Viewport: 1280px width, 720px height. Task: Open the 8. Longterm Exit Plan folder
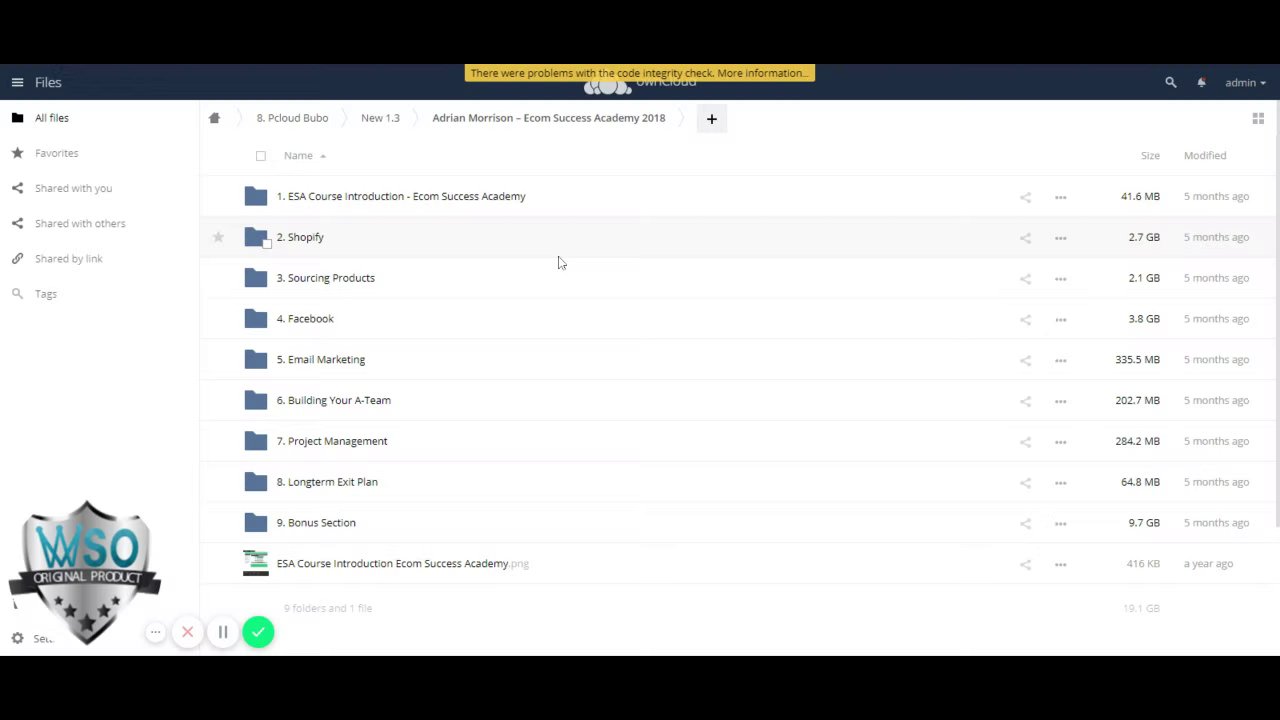[x=327, y=482]
